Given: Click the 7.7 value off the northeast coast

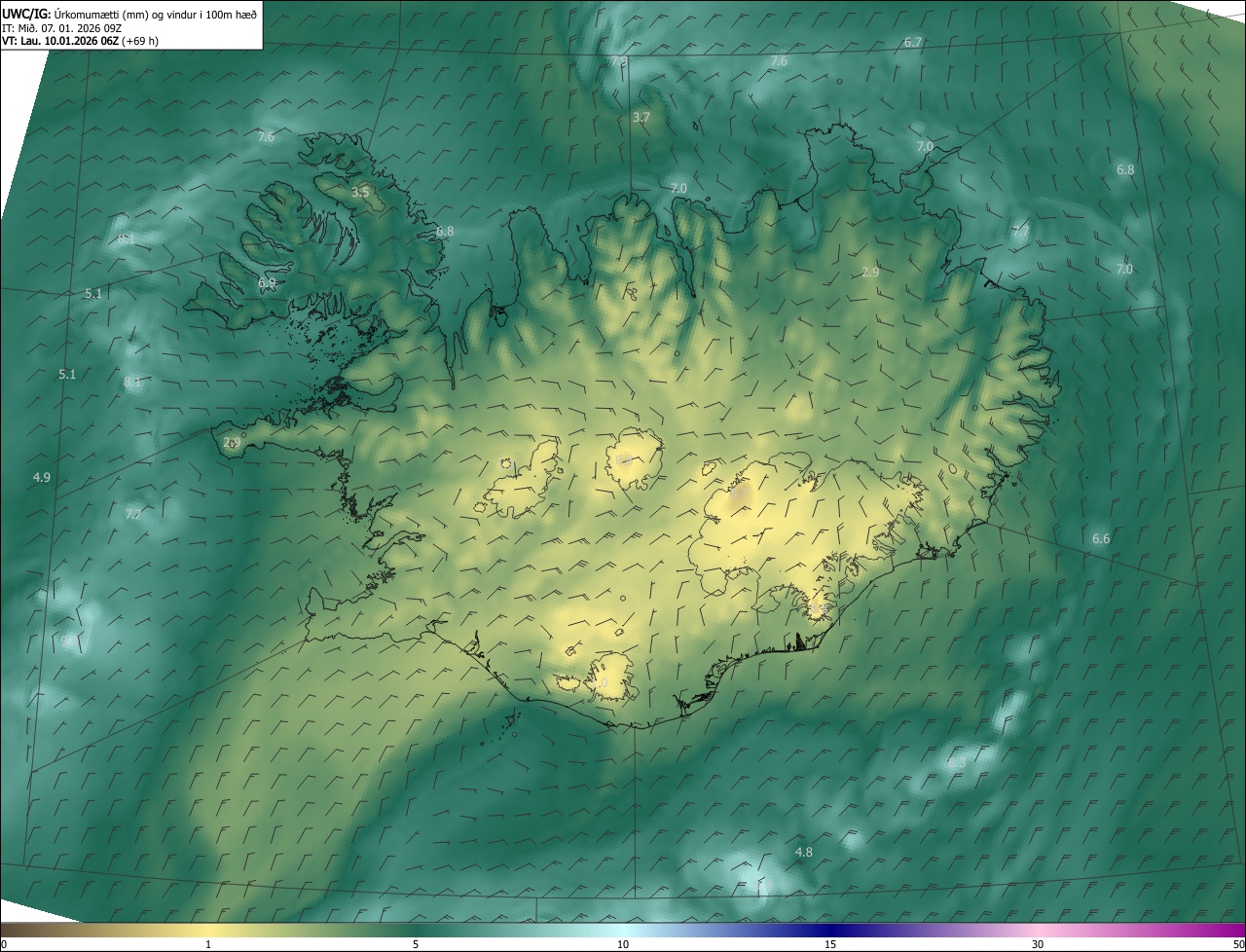Looking at the screenshot, I should [1020, 232].
